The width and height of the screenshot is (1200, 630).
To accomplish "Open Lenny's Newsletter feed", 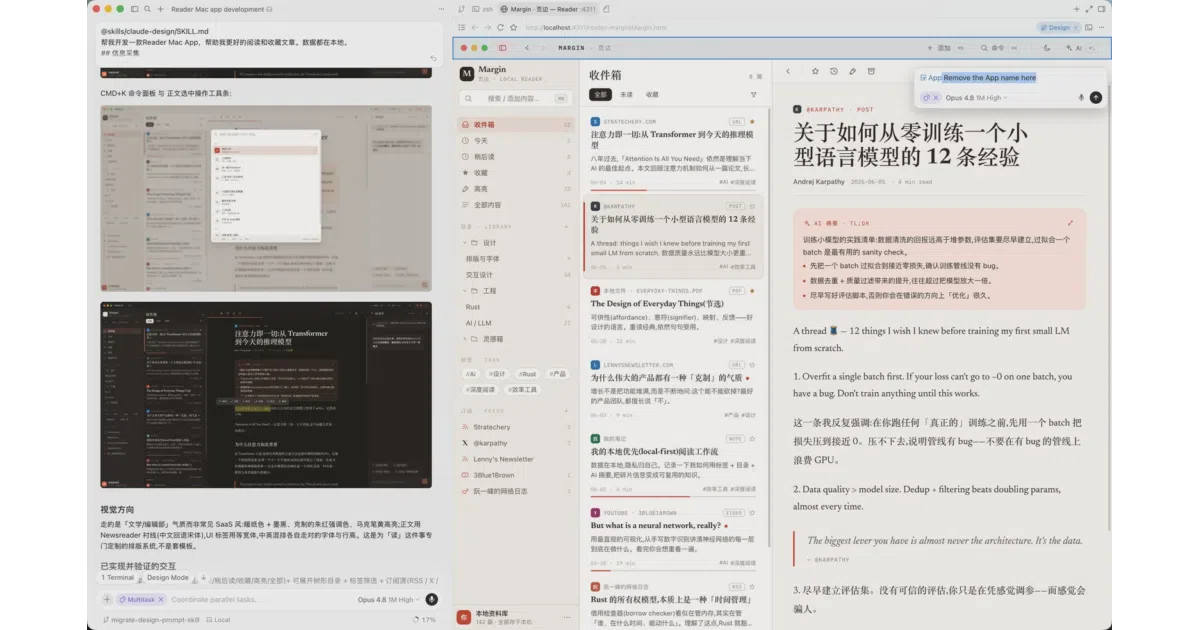I will pos(515,459).
